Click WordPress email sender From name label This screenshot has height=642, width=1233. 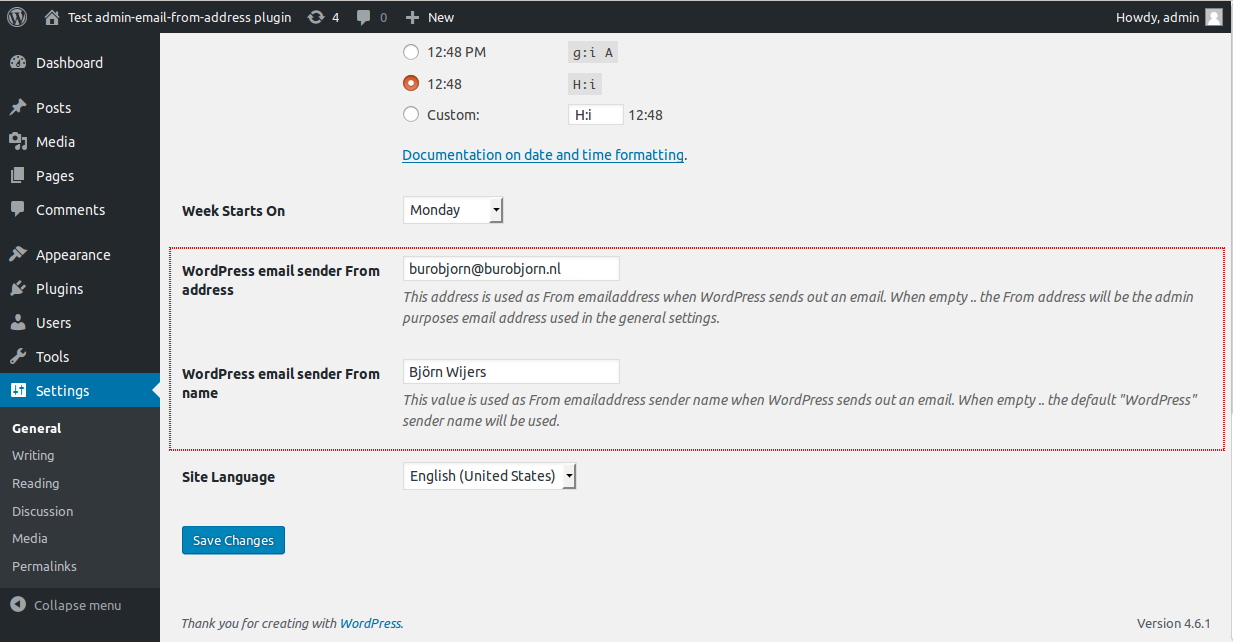(x=281, y=383)
